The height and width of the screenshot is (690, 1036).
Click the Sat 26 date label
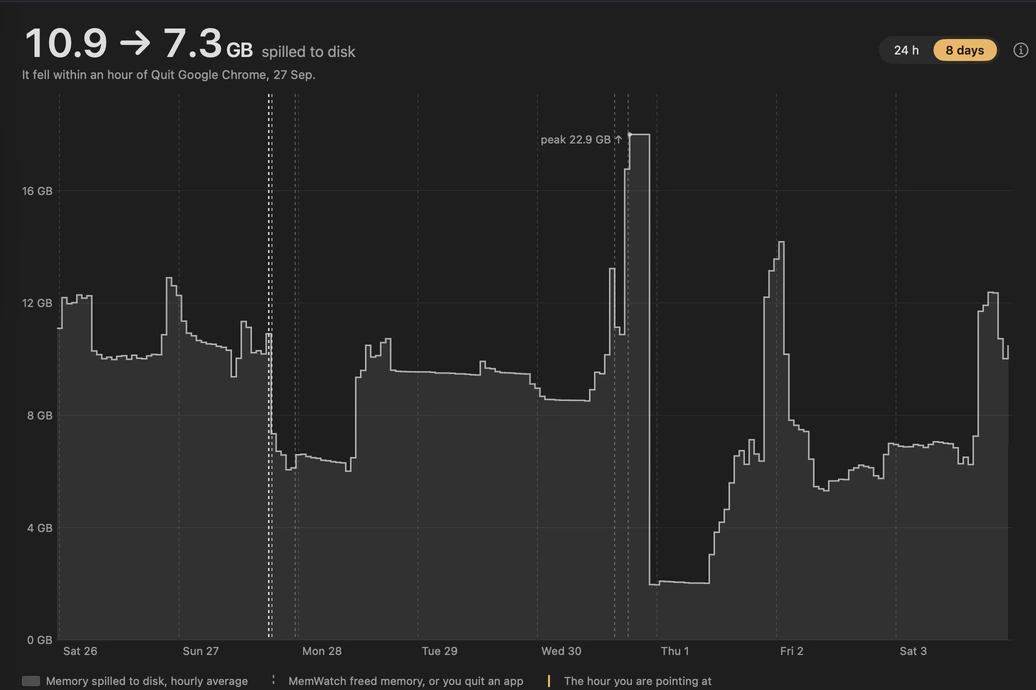(80, 651)
